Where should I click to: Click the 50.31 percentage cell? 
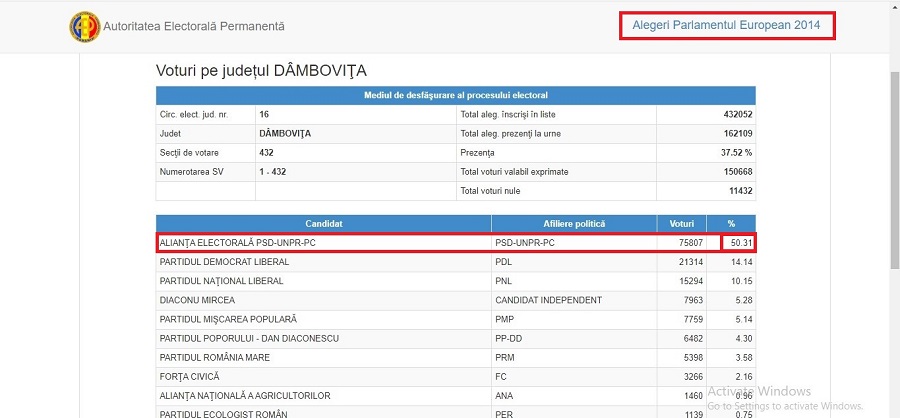[x=739, y=243]
